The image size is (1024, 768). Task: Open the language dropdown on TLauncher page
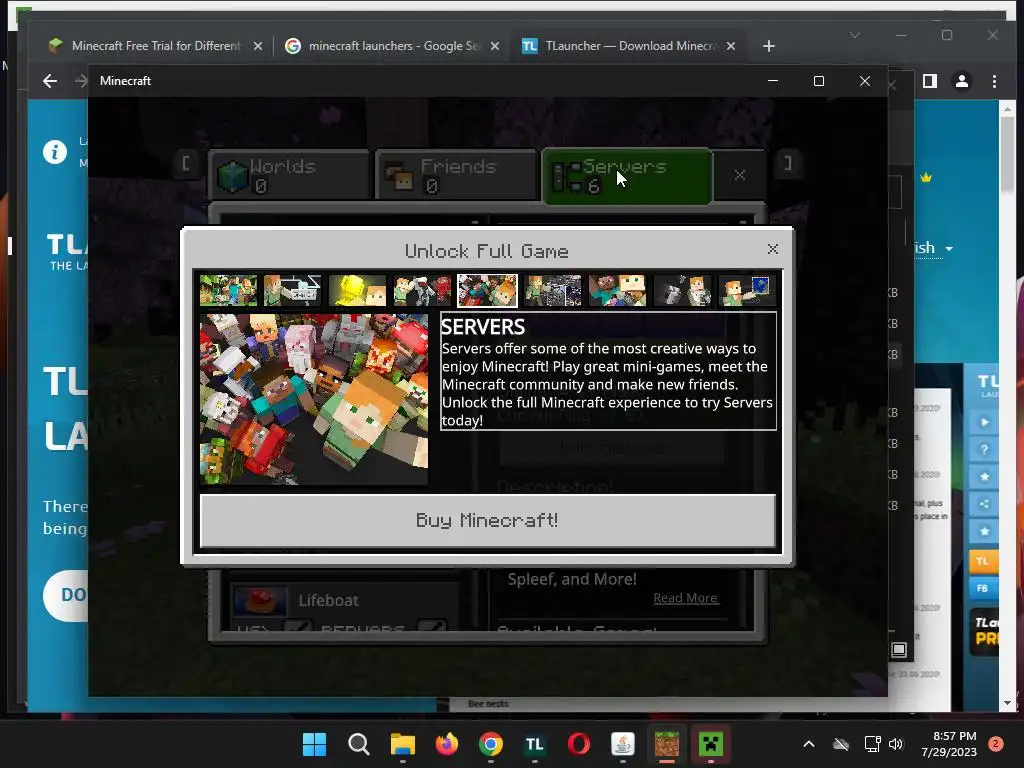coord(933,248)
